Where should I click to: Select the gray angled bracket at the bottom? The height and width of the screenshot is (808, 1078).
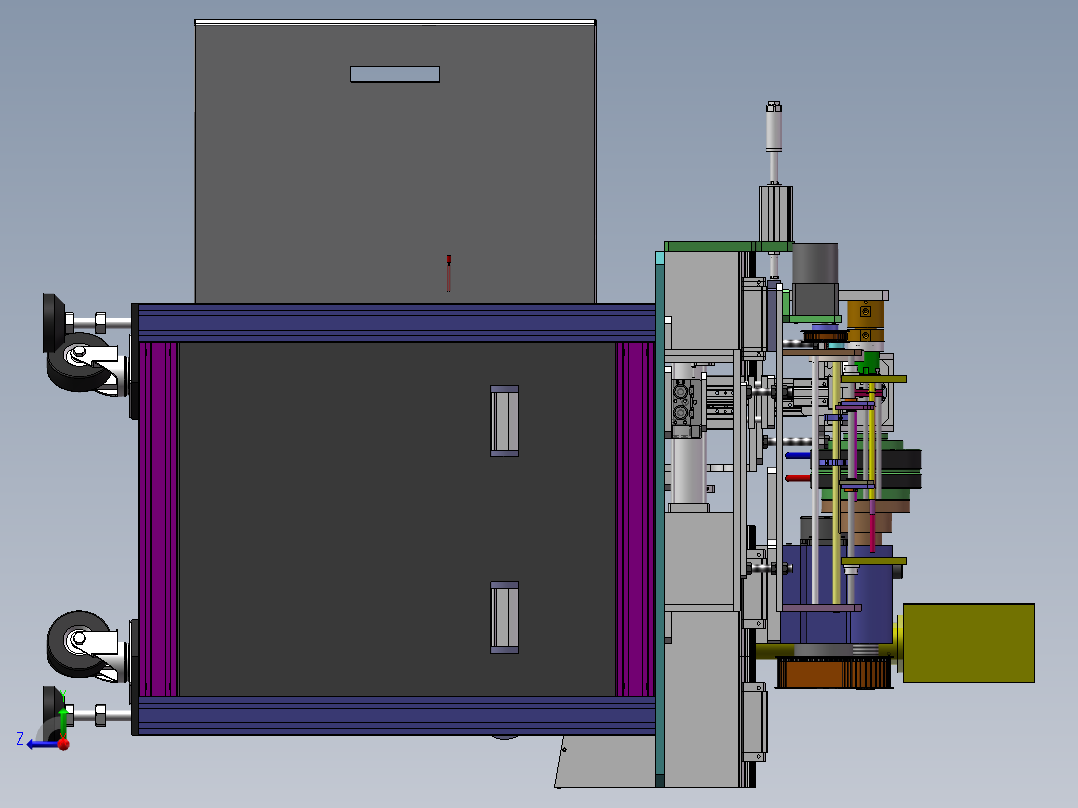pos(605,761)
